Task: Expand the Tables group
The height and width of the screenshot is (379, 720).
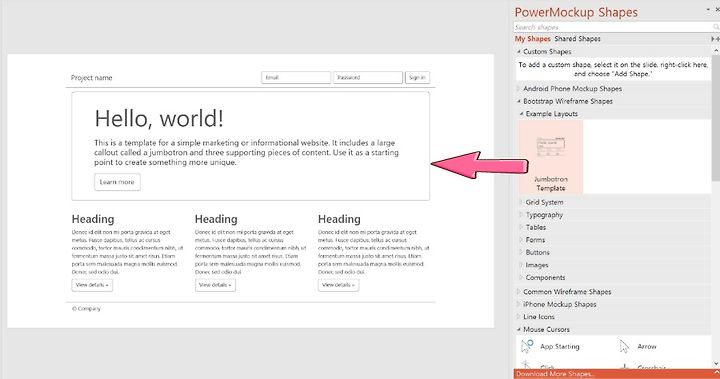Action: pos(522,227)
